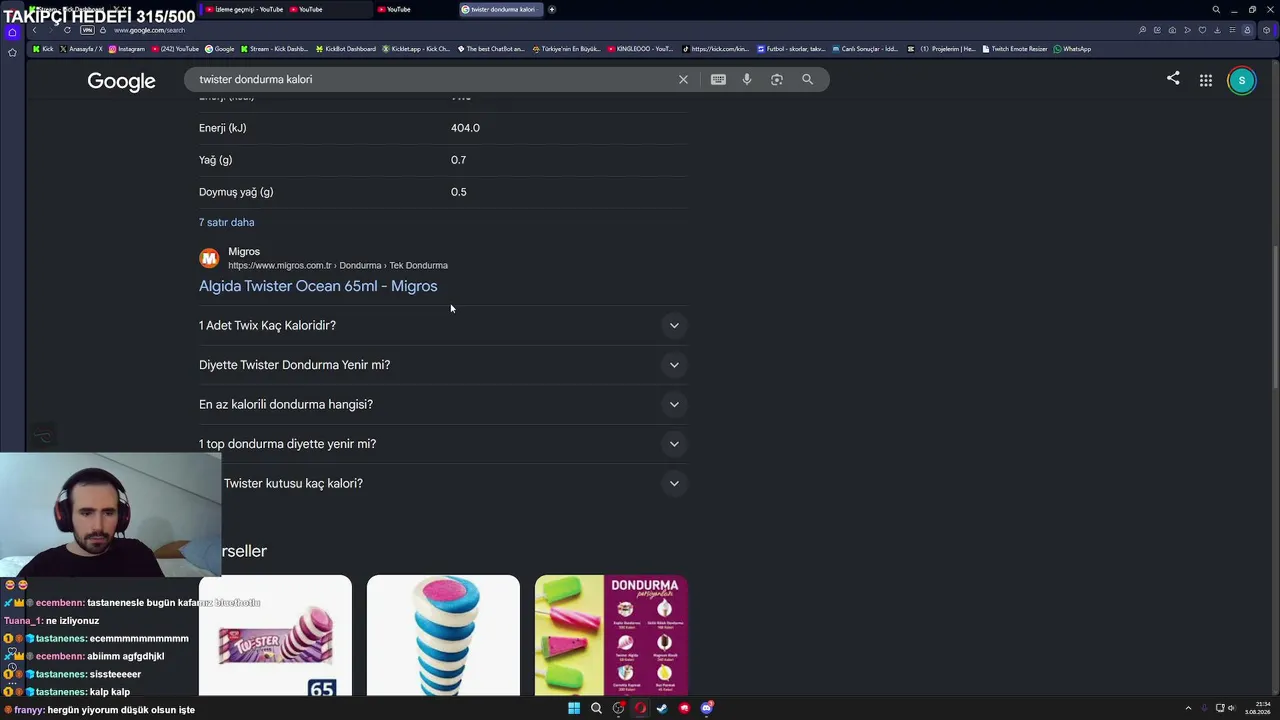Click the page's vertical scrollbar thumb
The height and width of the screenshot is (720, 1280).
click(1275, 316)
